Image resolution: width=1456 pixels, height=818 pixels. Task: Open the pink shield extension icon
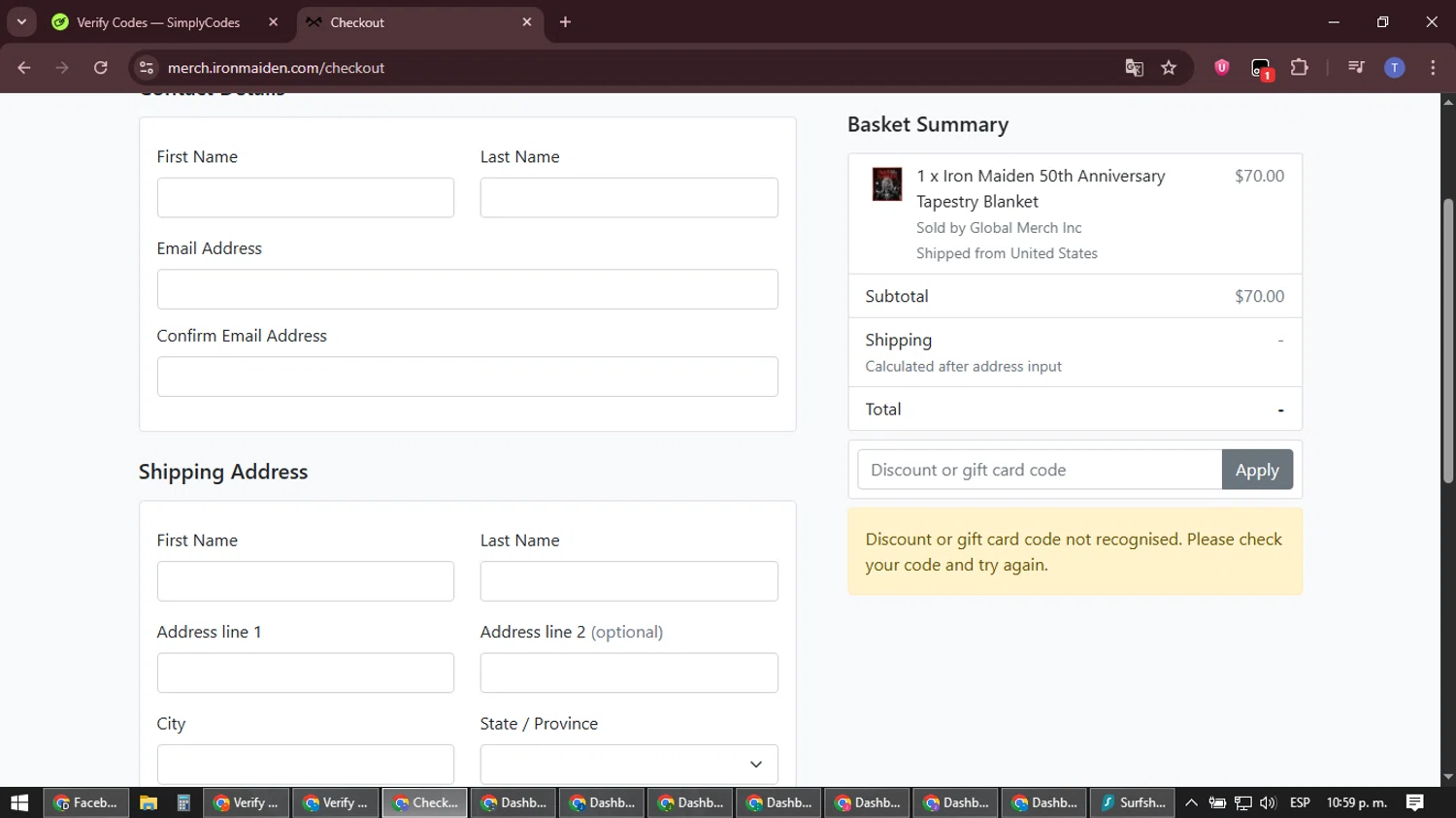click(x=1222, y=67)
